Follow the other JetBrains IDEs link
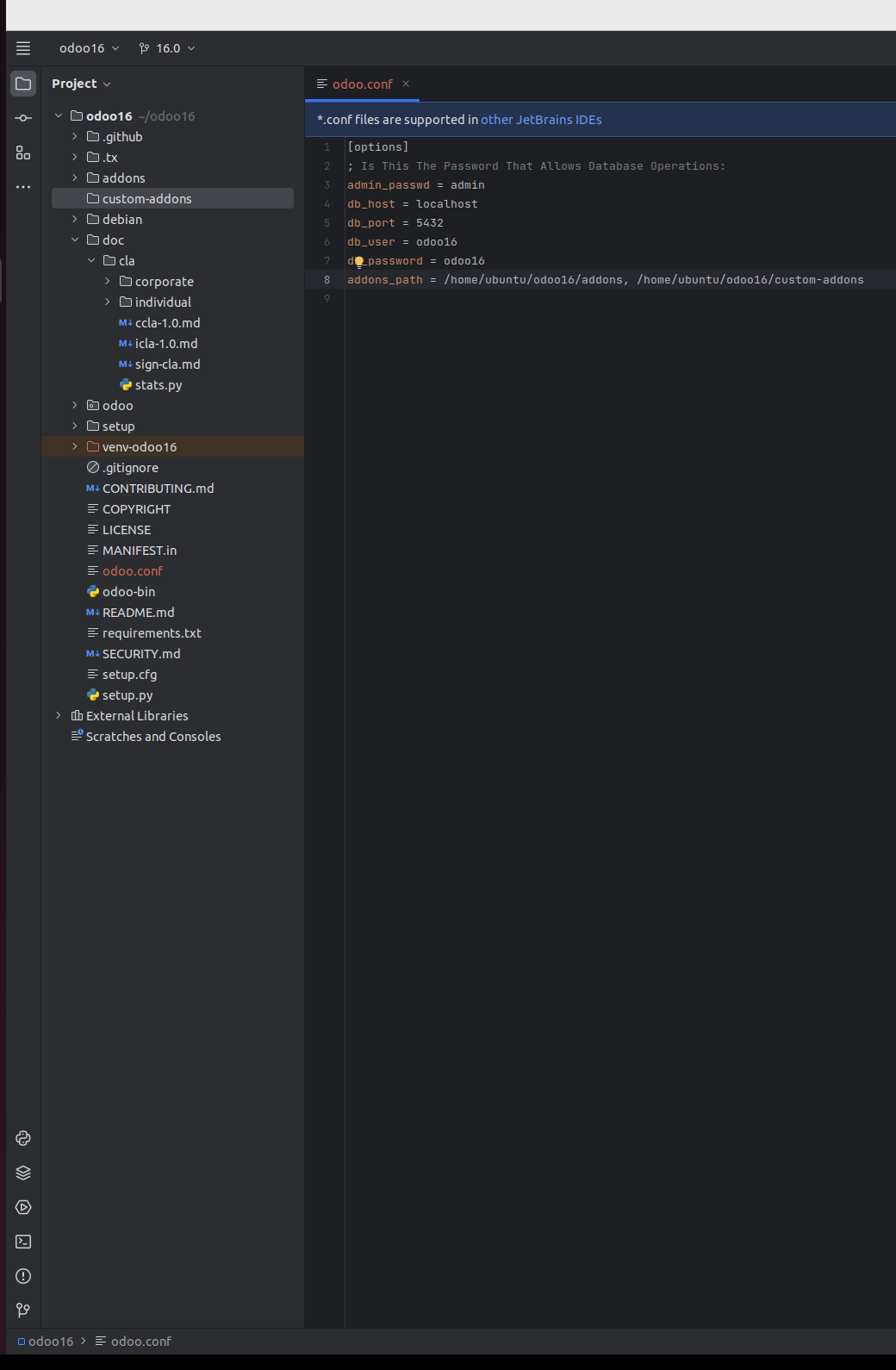Image resolution: width=896 pixels, height=1370 pixels. pos(541,120)
